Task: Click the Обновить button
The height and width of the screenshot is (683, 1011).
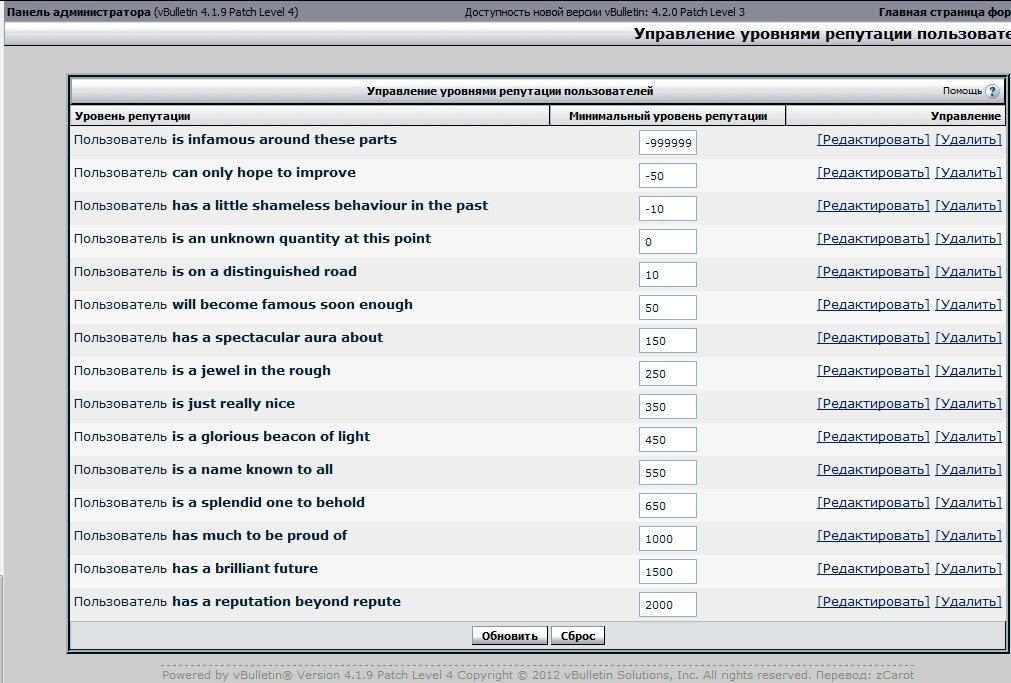Action: [510, 636]
